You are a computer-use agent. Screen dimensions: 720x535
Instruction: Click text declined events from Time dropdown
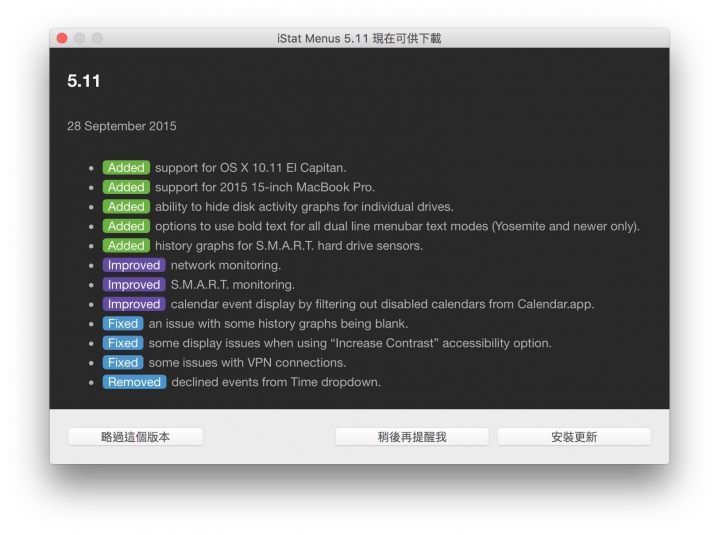pos(276,382)
